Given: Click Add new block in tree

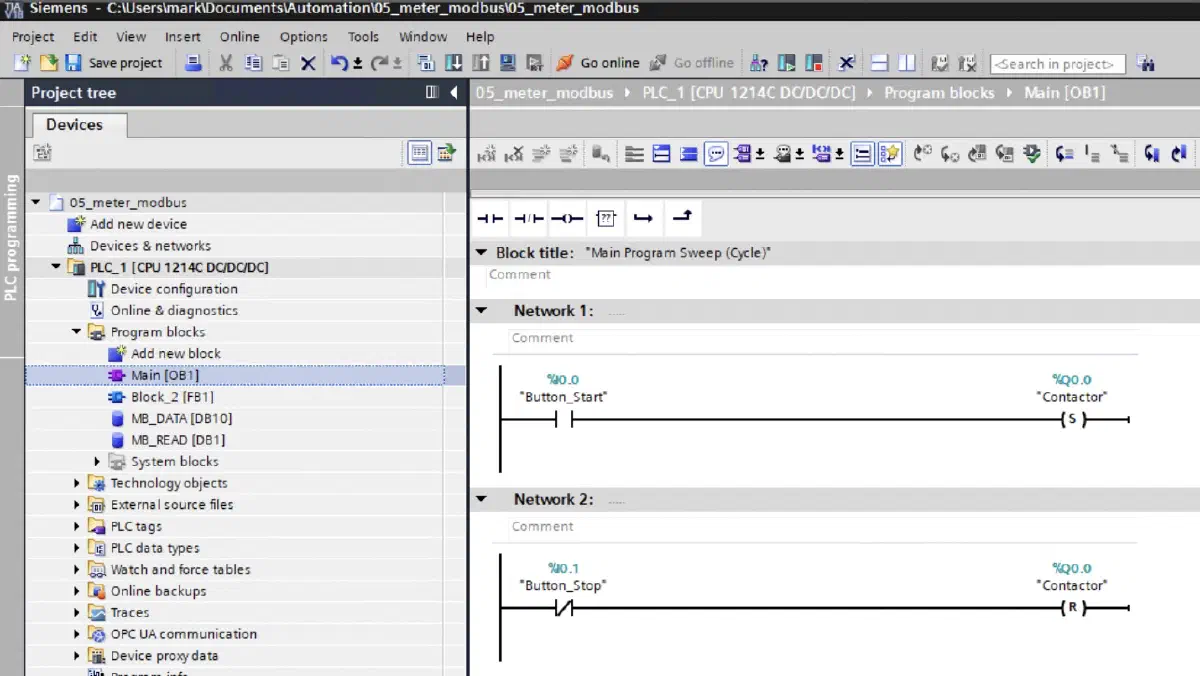Looking at the screenshot, I should [x=165, y=353].
